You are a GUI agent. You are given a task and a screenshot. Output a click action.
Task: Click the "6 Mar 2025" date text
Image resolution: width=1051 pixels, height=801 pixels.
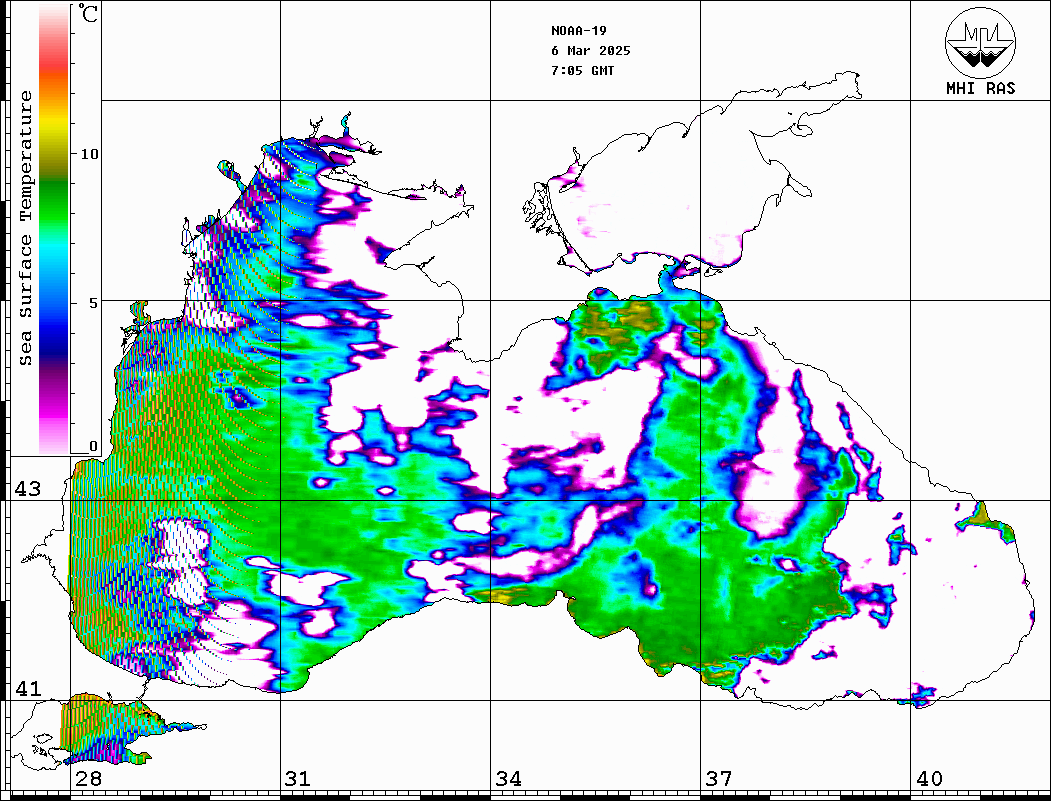click(x=591, y=51)
